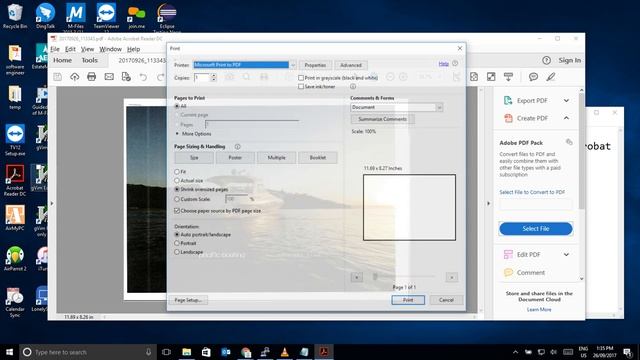
Task: Click the Save file icon in Acrobat toolbar
Action: click(58, 77)
